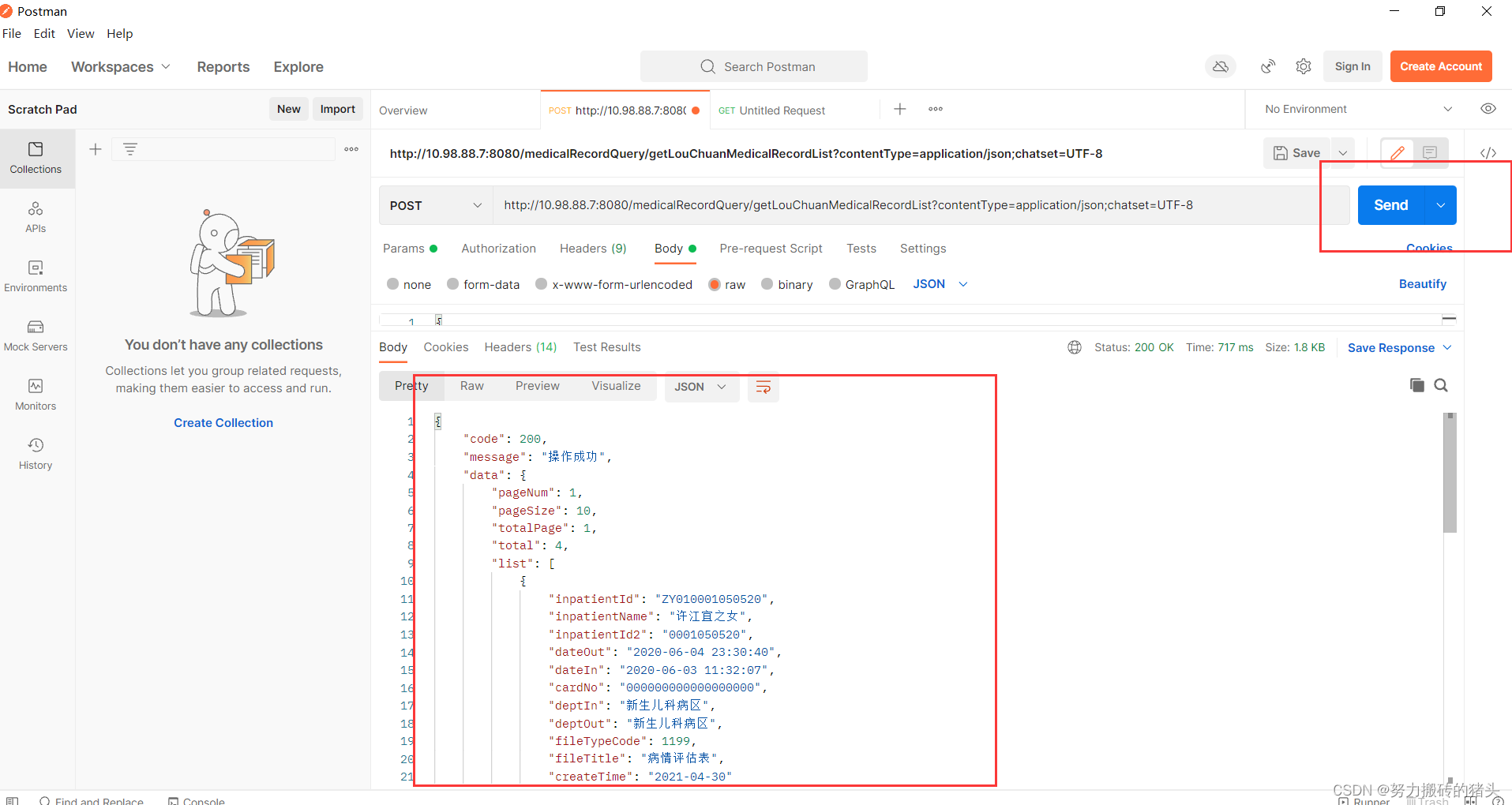The image size is (1512, 805).
Task: Click the plus icon to open a new tab
Action: tap(900, 109)
